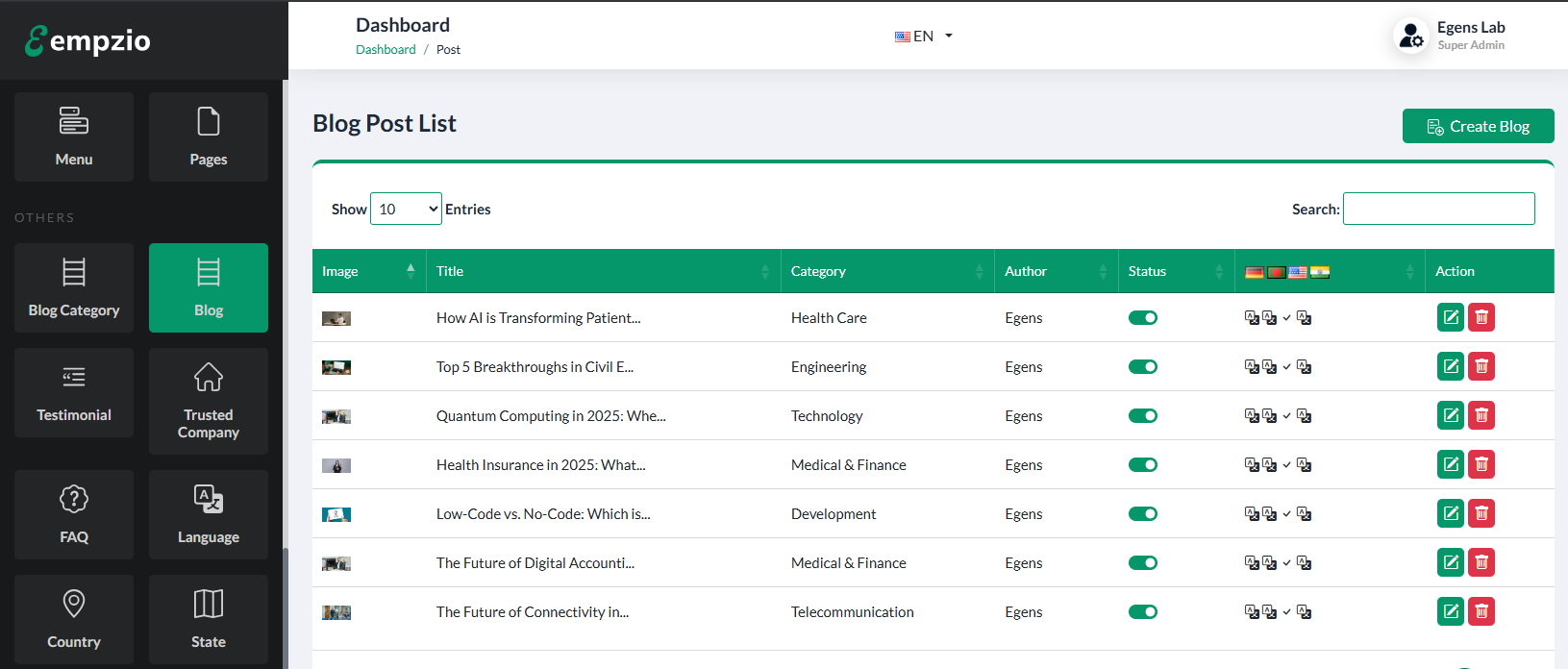Viewport: 1568px width, 669px height.
Task: Delete the Quantum Computing post
Action: pyautogui.click(x=1481, y=415)
